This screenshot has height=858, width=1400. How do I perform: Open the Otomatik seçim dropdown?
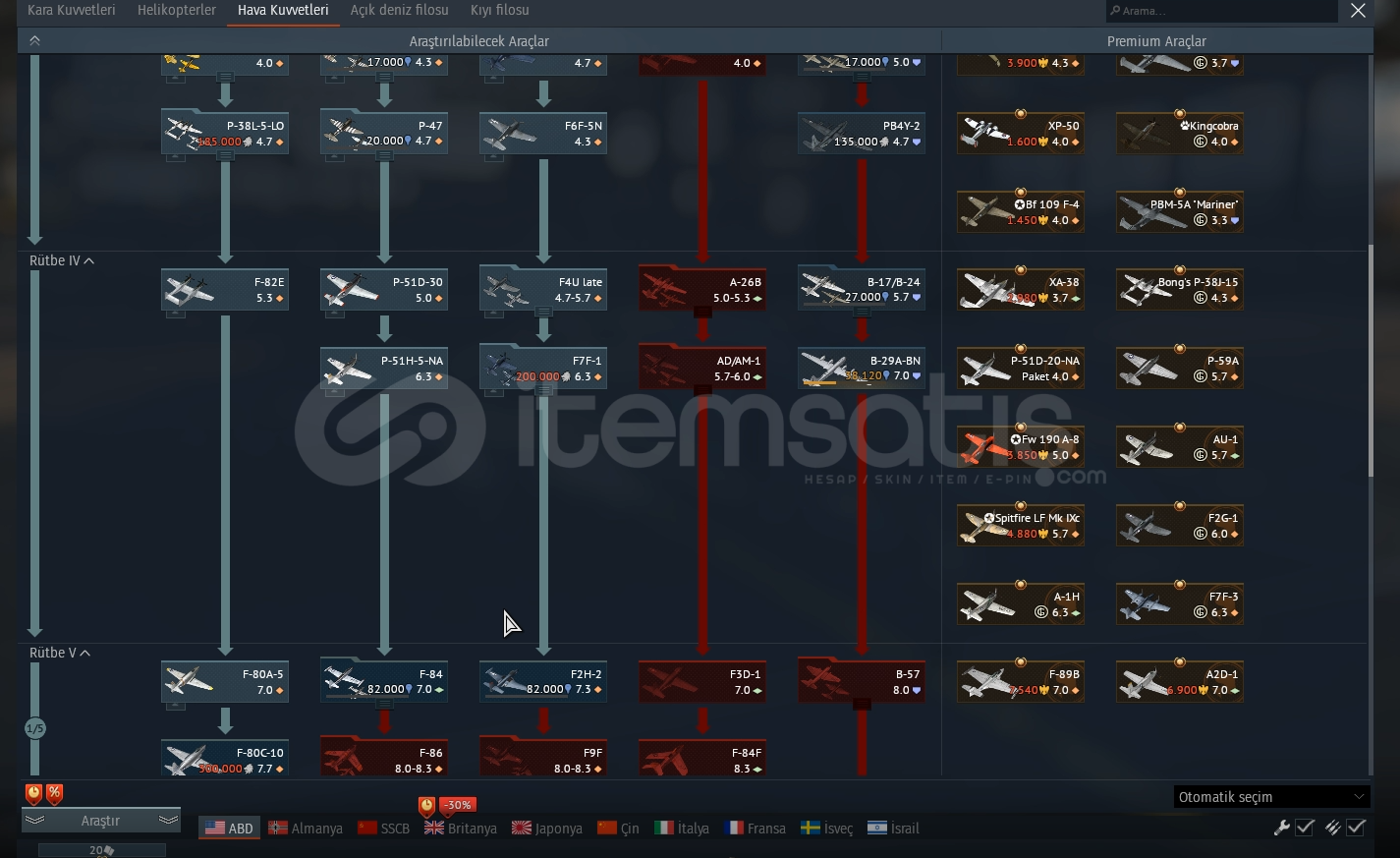click(1271, 797)
